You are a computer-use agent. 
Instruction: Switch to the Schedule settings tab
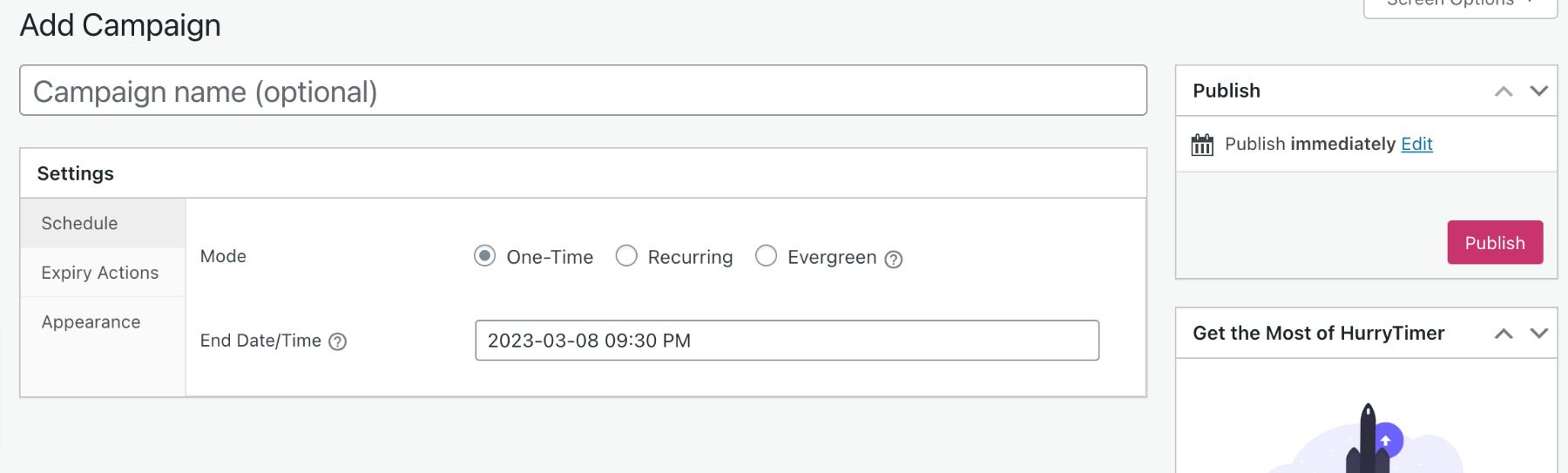tap(79, 223)
